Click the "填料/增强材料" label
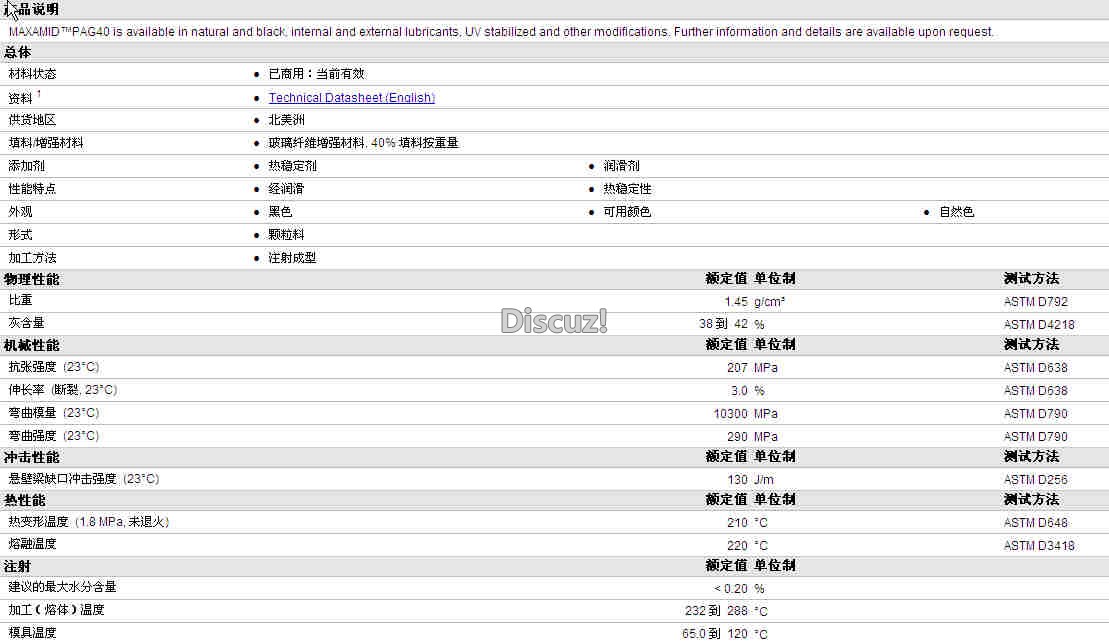Viewport: 1109px width, 642px height. (x=46, y=143)
